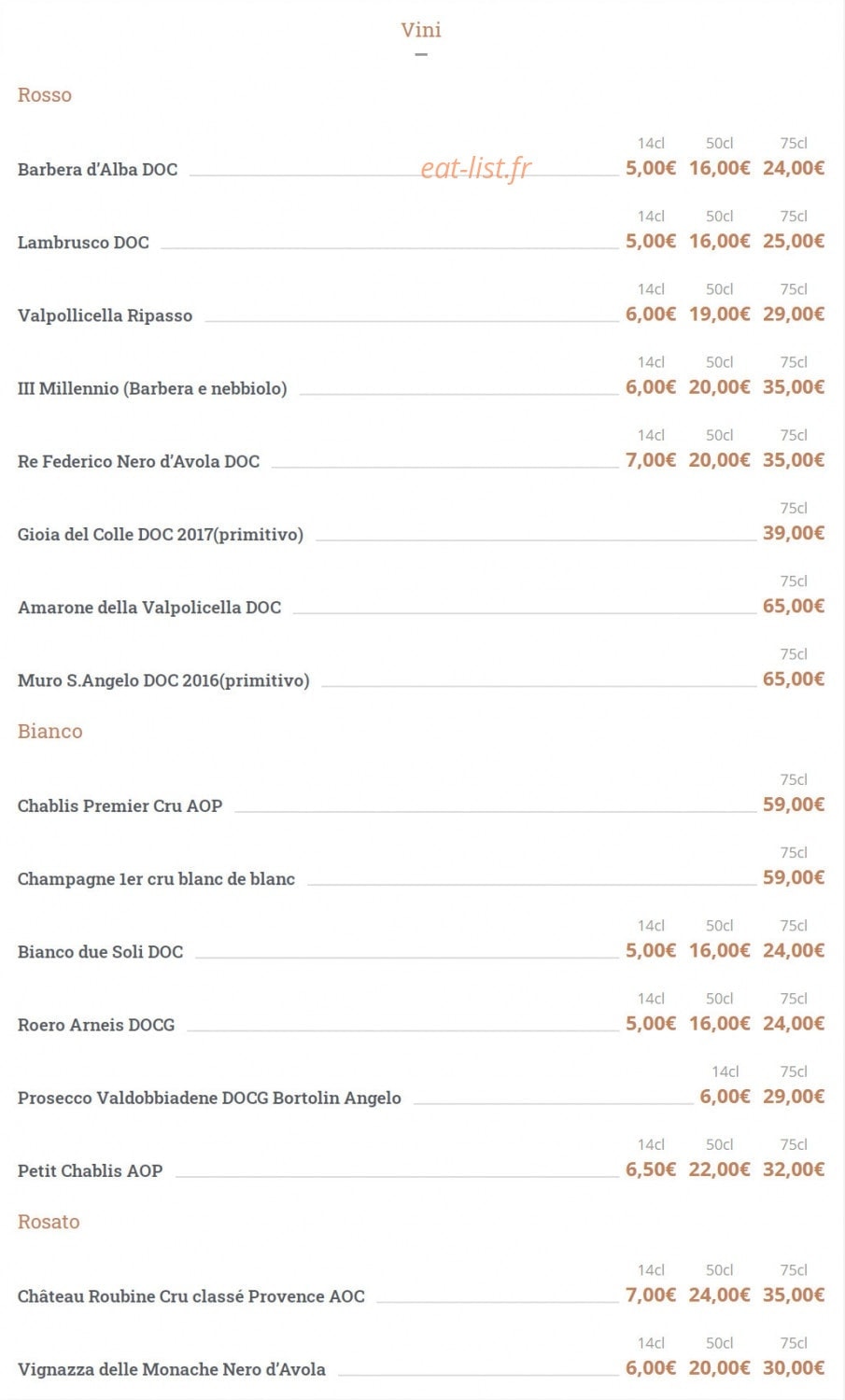Select the Rosso section heading
The height and width of the screenshot is (1400, 845).
(45, 95)
